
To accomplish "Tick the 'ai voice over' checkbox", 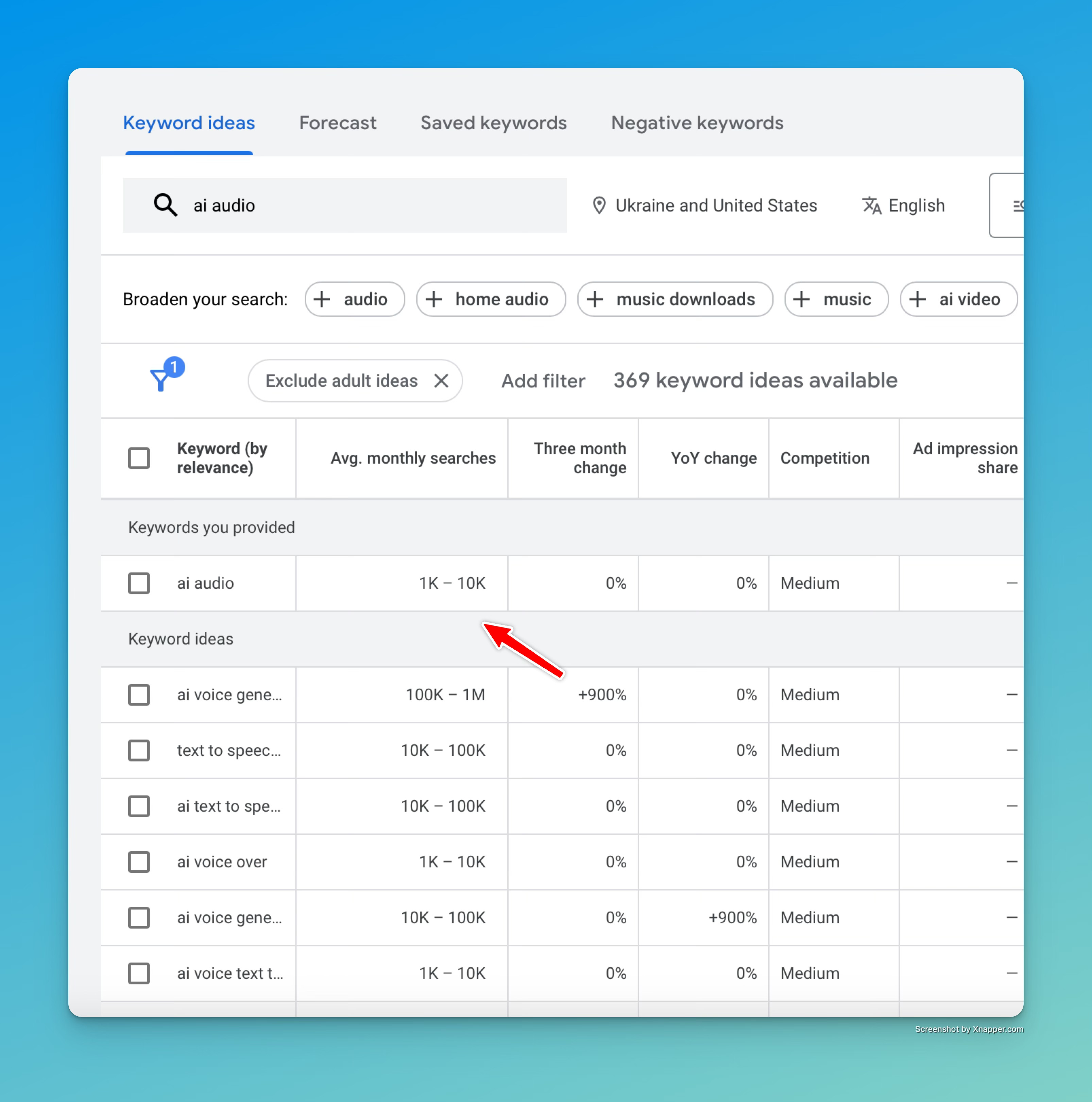I will 139,861.
